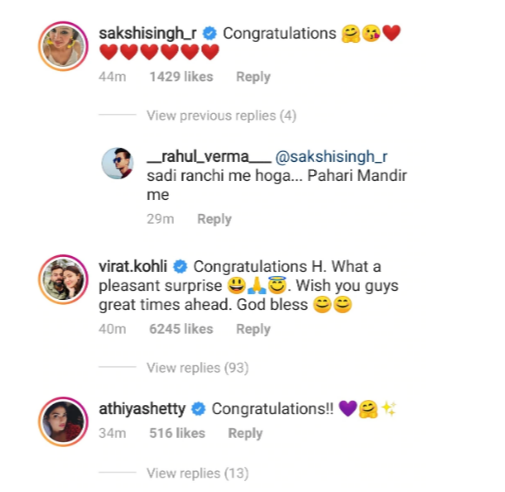505x492 pixels.
Task: Open sakshisingh_r profile picture
Action: [63, 46]
